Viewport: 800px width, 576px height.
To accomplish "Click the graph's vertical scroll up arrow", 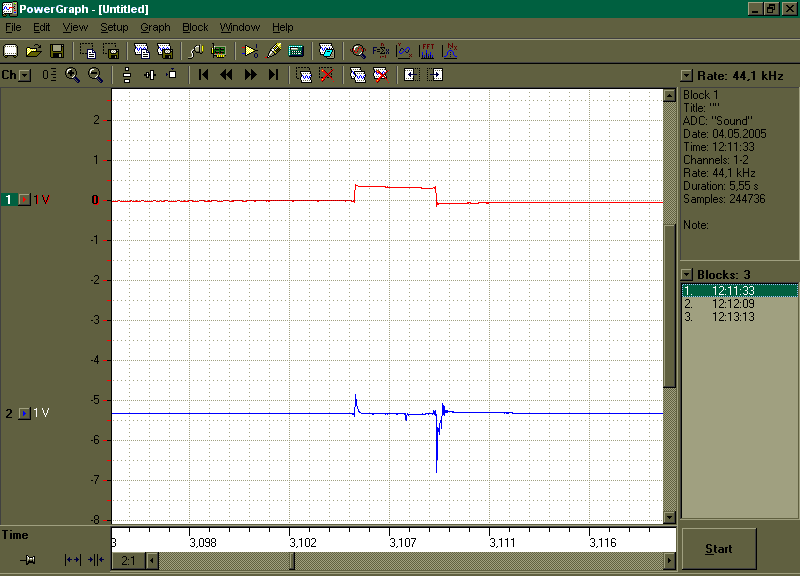I will pyautogui.click(x=669, y=95).
